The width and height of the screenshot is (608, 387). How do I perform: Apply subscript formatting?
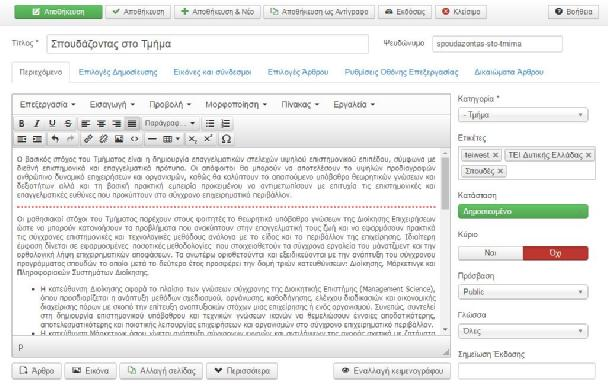pos(193,139)
